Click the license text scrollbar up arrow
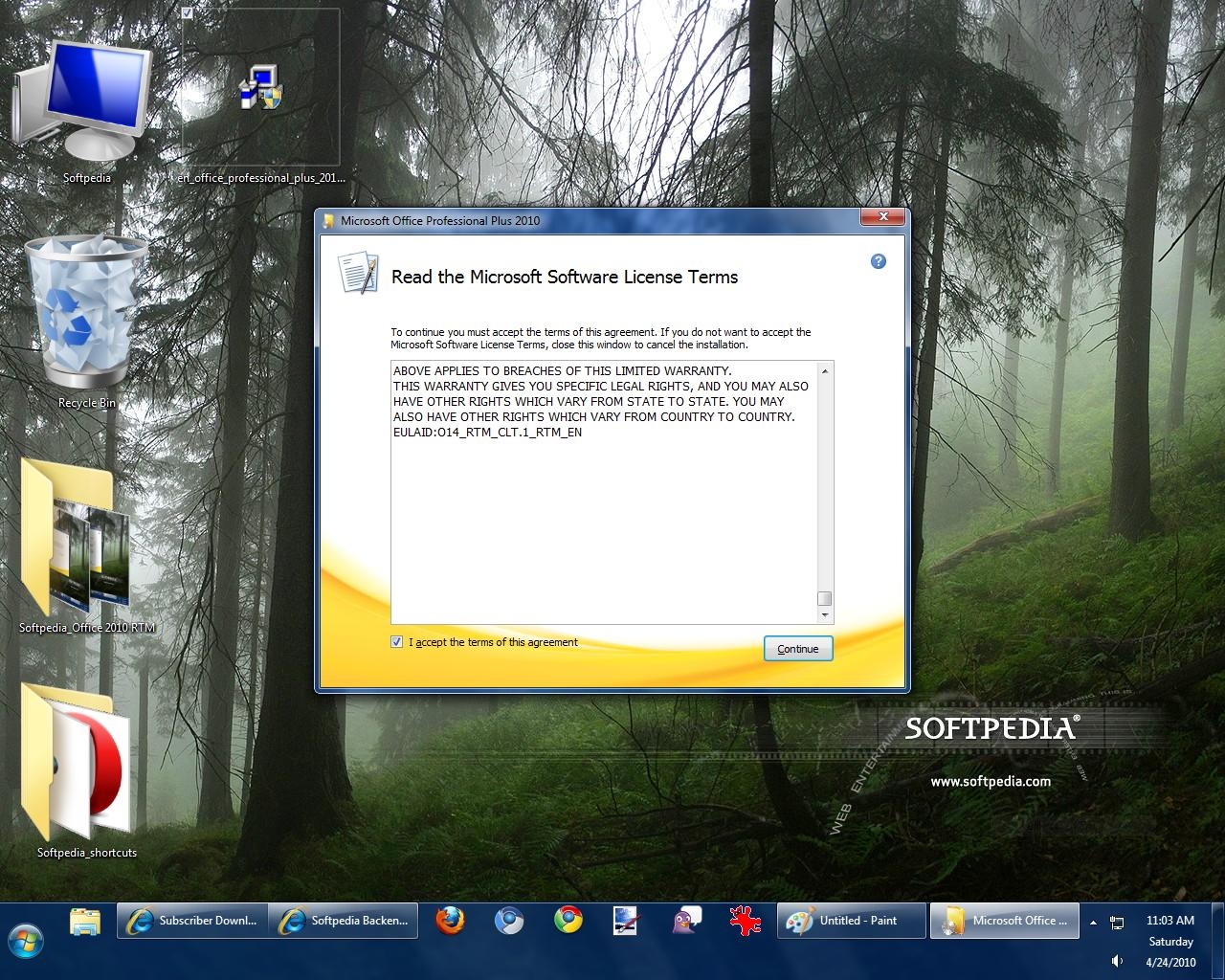Screen dimensions: 1225x980 825,369
